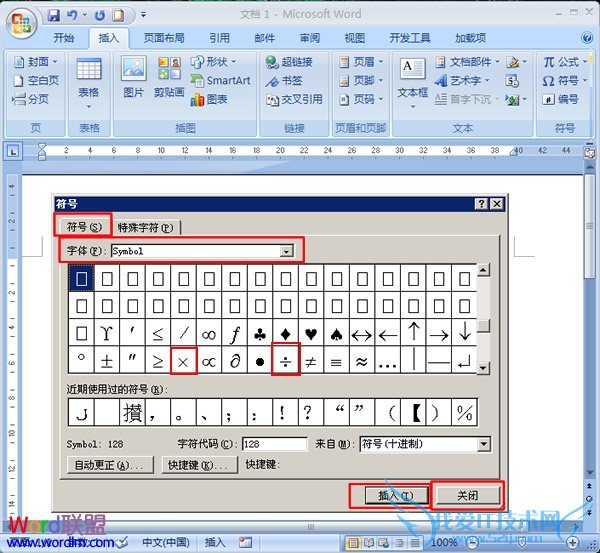Image resolution: width=600 pixels, height=553 pixels.
Task: Select the up arrow symbol ↑
Action: coord(413,334)
